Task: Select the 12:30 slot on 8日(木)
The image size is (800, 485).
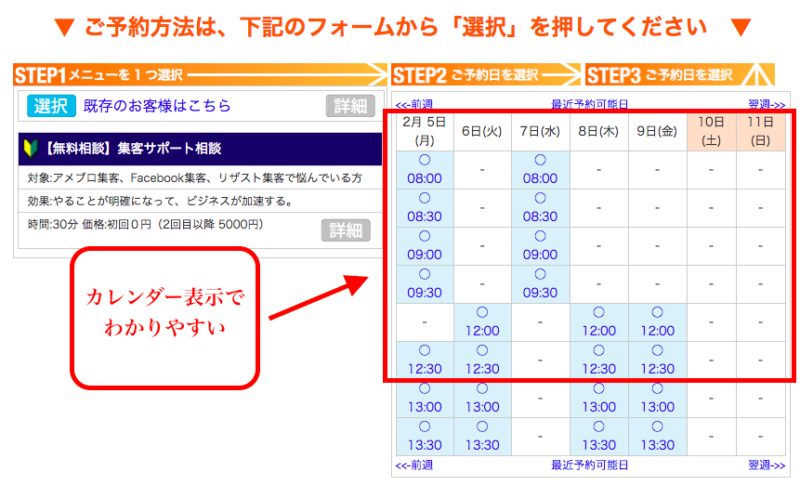Action: tap(599, 361)
